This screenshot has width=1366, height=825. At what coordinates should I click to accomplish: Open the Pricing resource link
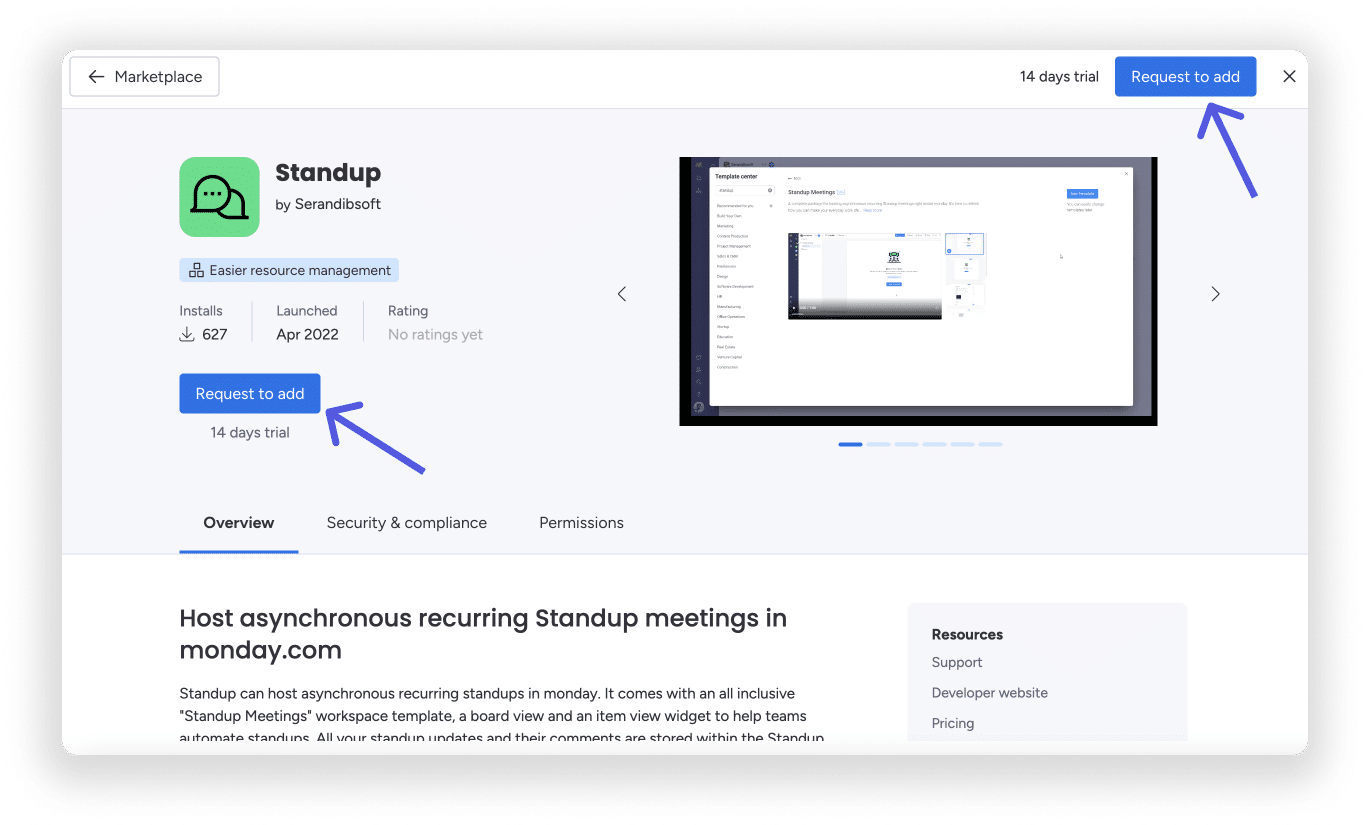(x=953, y=723)
